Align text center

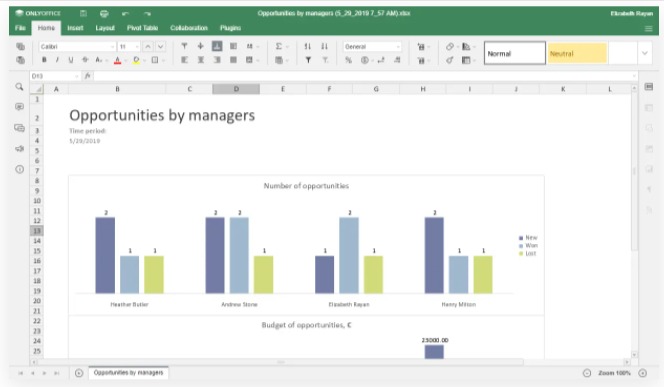pos(201,60)
